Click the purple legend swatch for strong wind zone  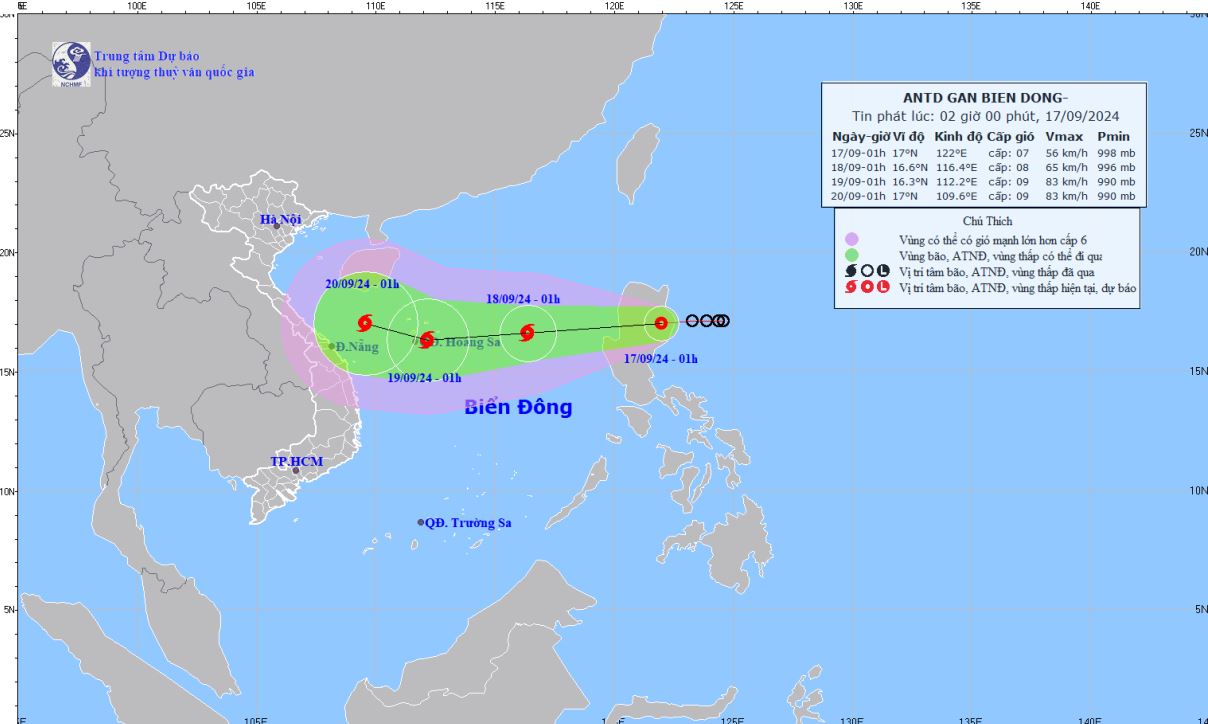[x=851, y=239]
